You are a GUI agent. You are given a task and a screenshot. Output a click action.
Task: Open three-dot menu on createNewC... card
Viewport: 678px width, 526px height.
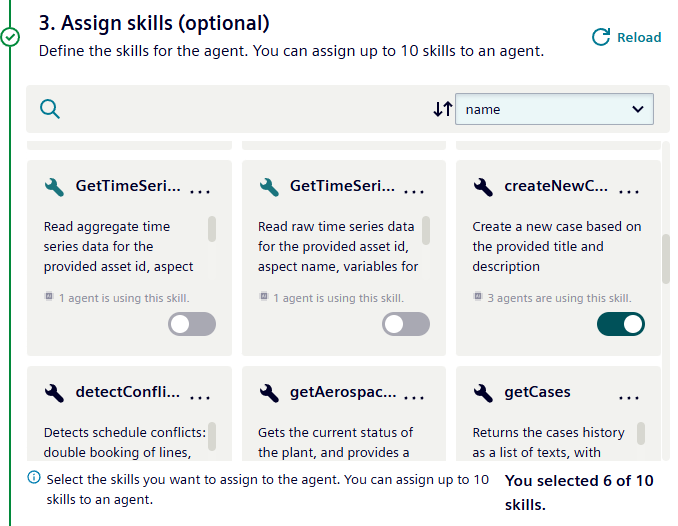[x=628, y=191]
